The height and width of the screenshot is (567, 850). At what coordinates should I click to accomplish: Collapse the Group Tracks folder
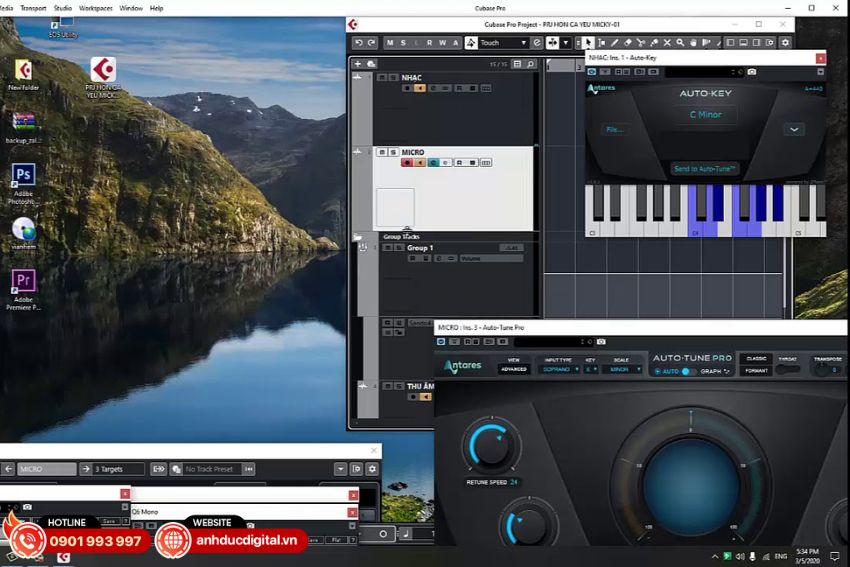(357, 237)
